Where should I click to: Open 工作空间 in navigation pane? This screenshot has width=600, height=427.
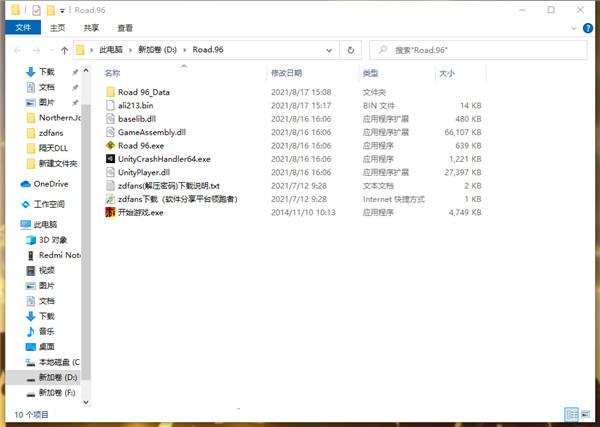[x=43, y=204]
